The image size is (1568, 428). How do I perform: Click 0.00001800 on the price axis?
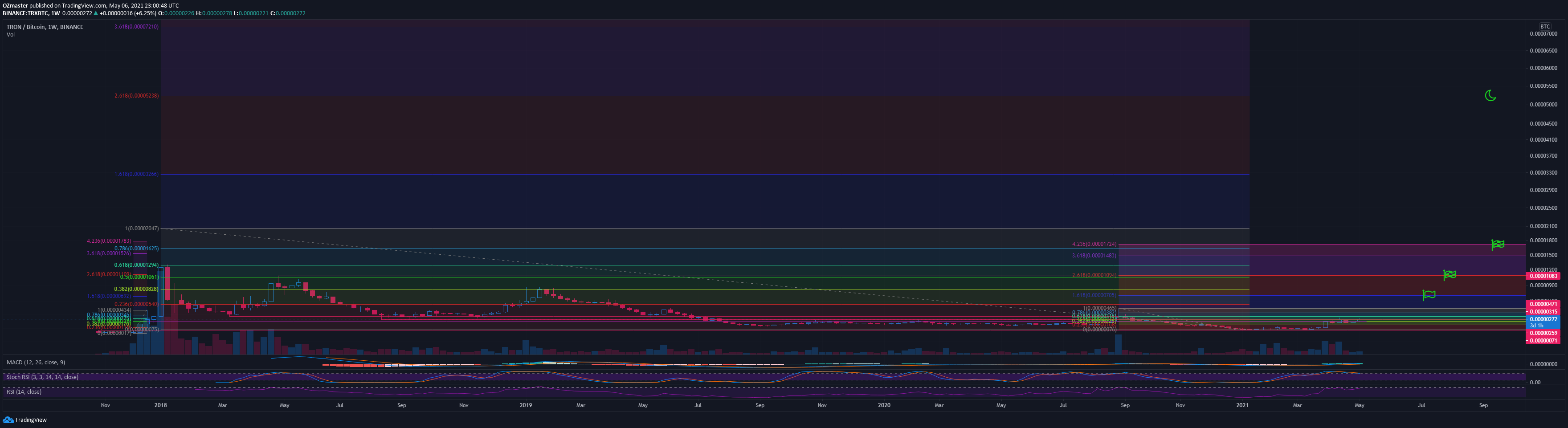[x=1543, y=240]
